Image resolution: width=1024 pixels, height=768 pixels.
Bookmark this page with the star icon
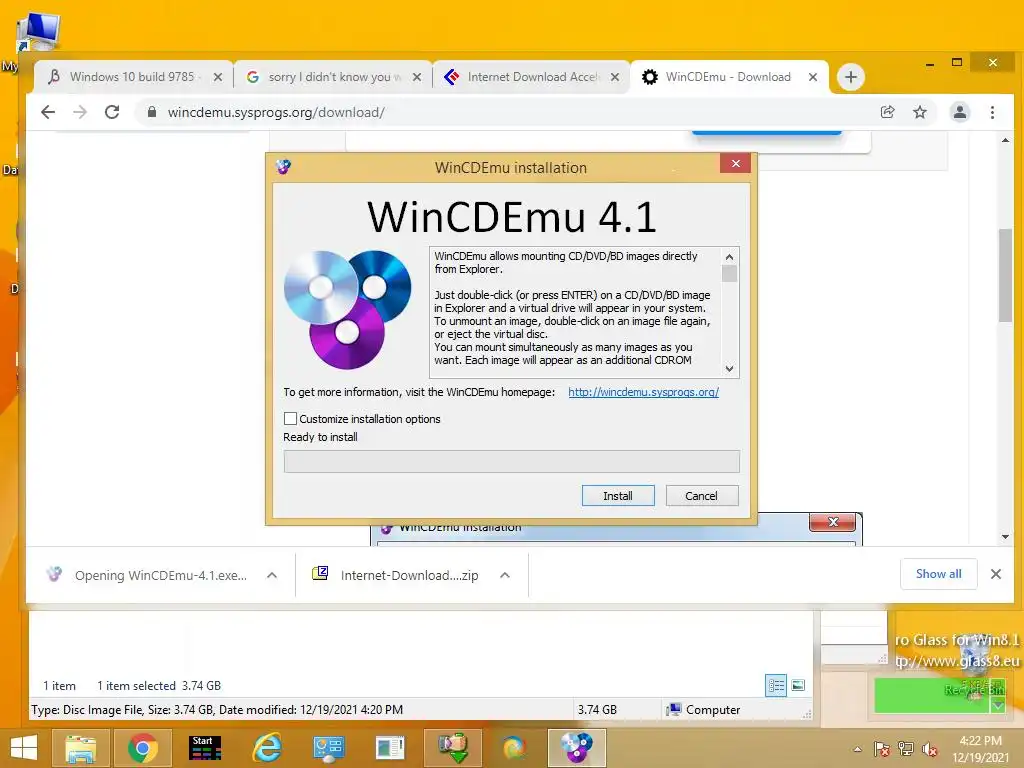pos(920,112)
